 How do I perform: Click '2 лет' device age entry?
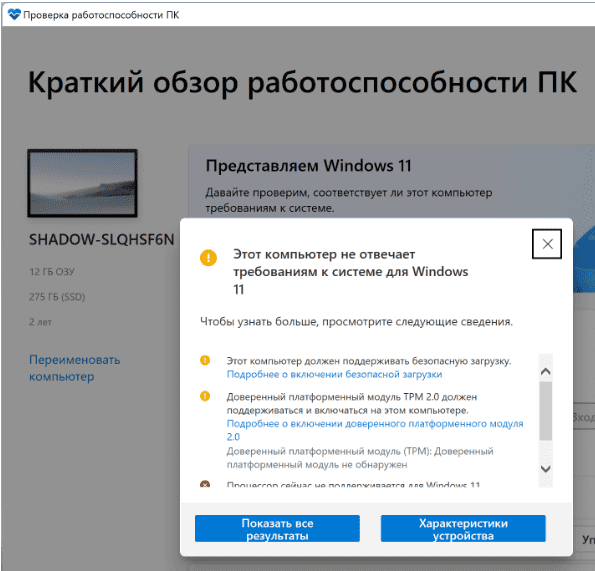coord(40,322)
